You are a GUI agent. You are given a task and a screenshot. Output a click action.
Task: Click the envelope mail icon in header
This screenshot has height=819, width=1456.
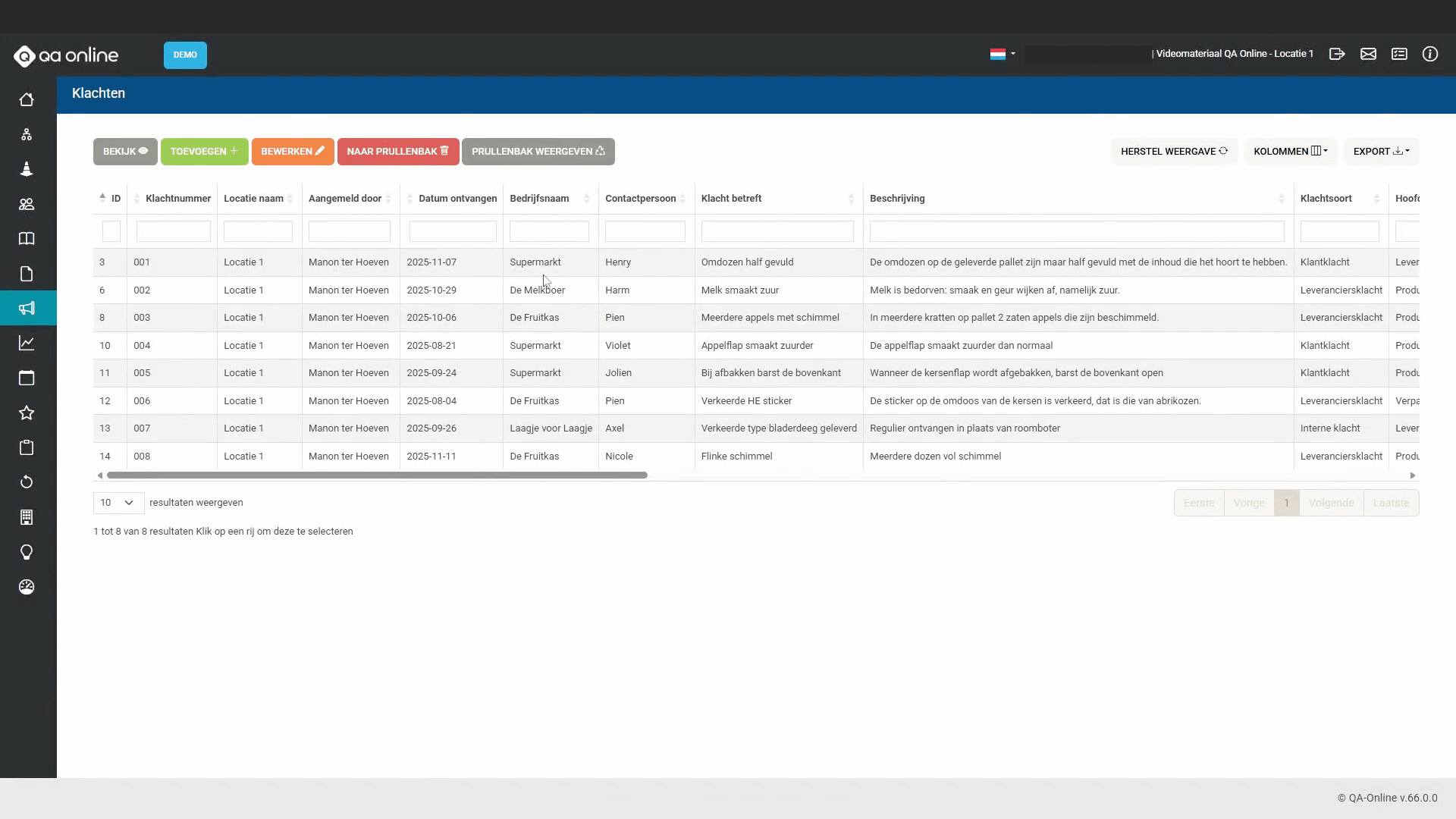tap(1368, 54)
